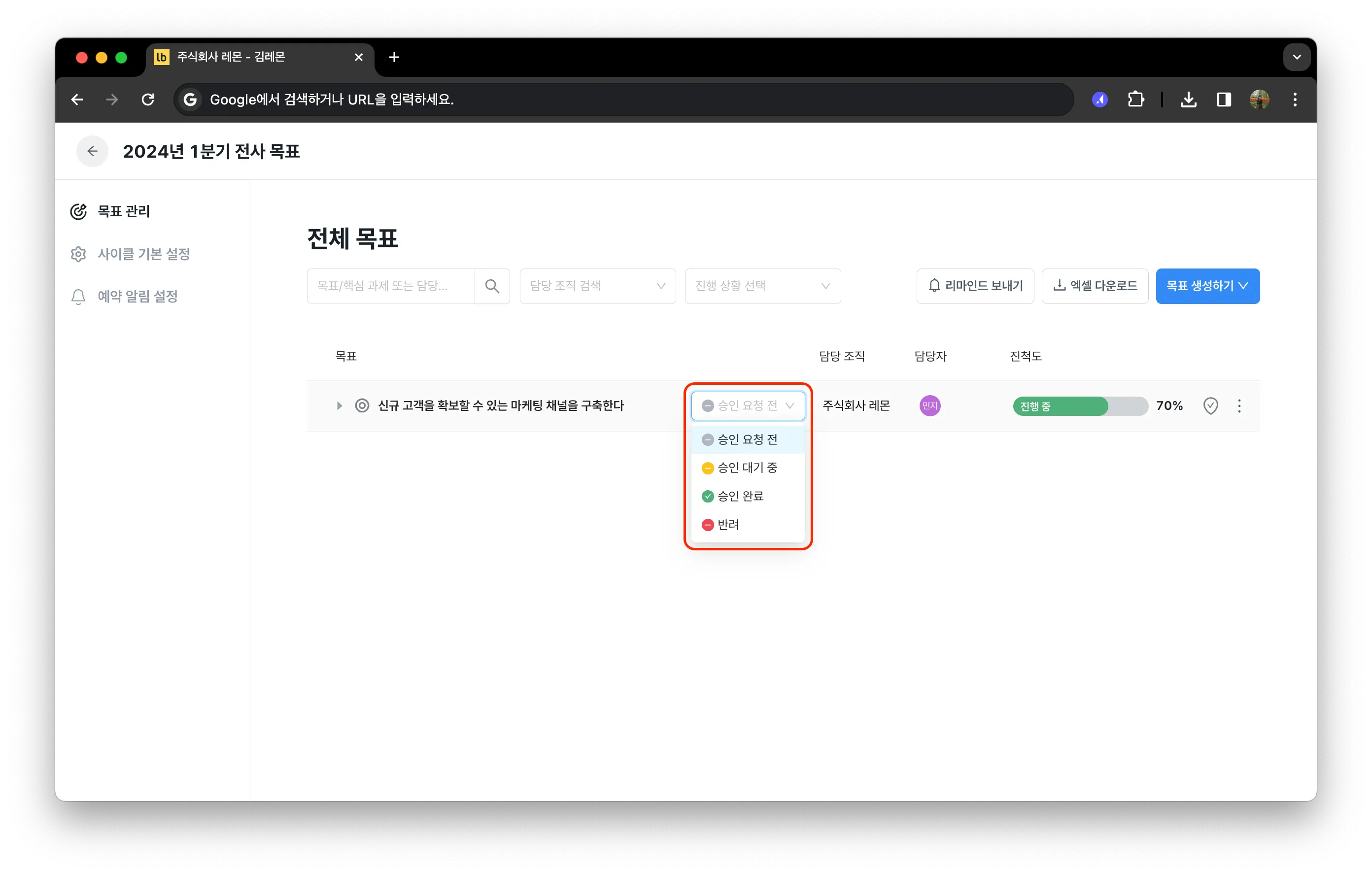Open the row's three-dot more menu
The height and width of the screenshot is (874, 1372).
click(x=1239, y=405)
